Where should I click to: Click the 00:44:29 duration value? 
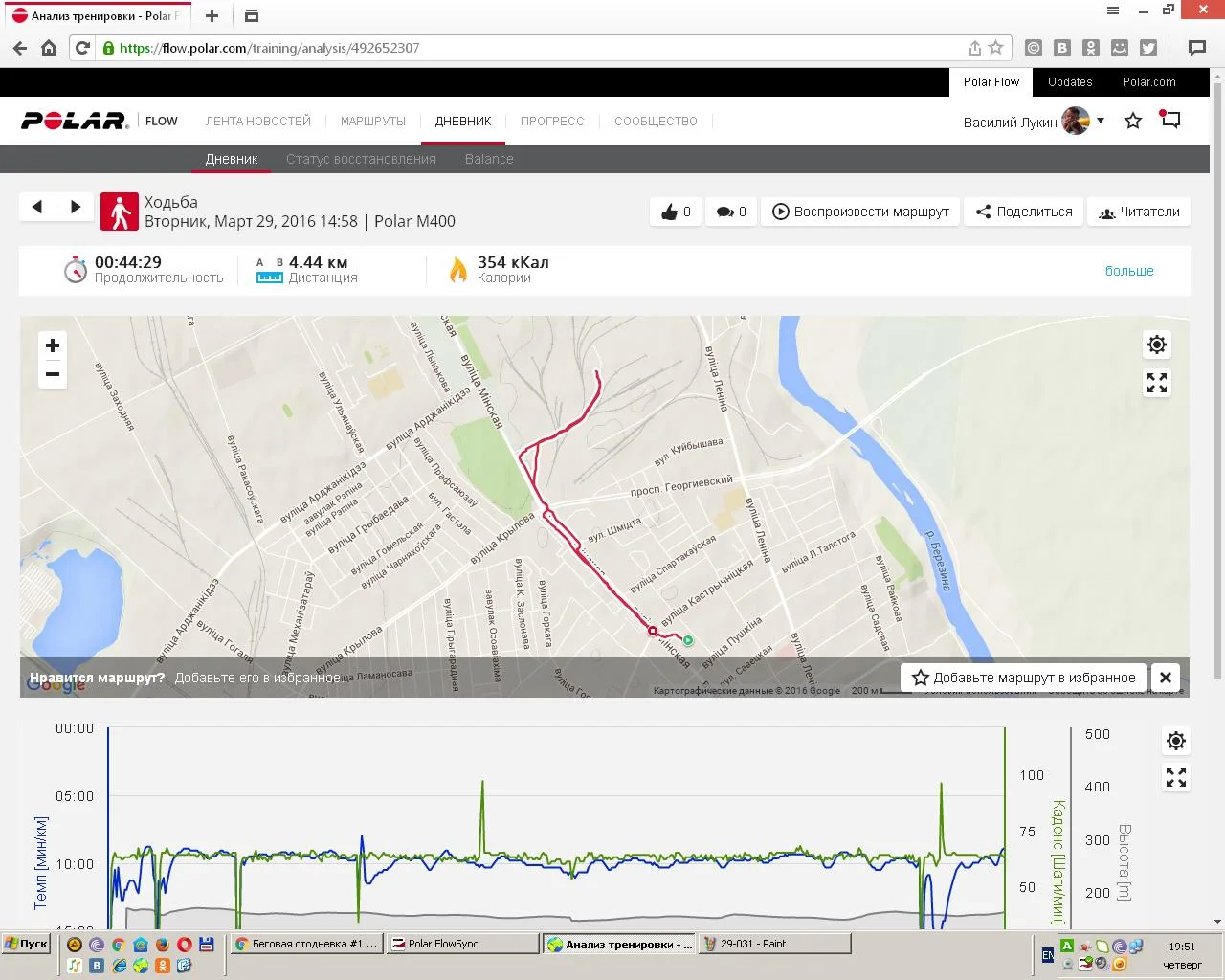(128, 262)
